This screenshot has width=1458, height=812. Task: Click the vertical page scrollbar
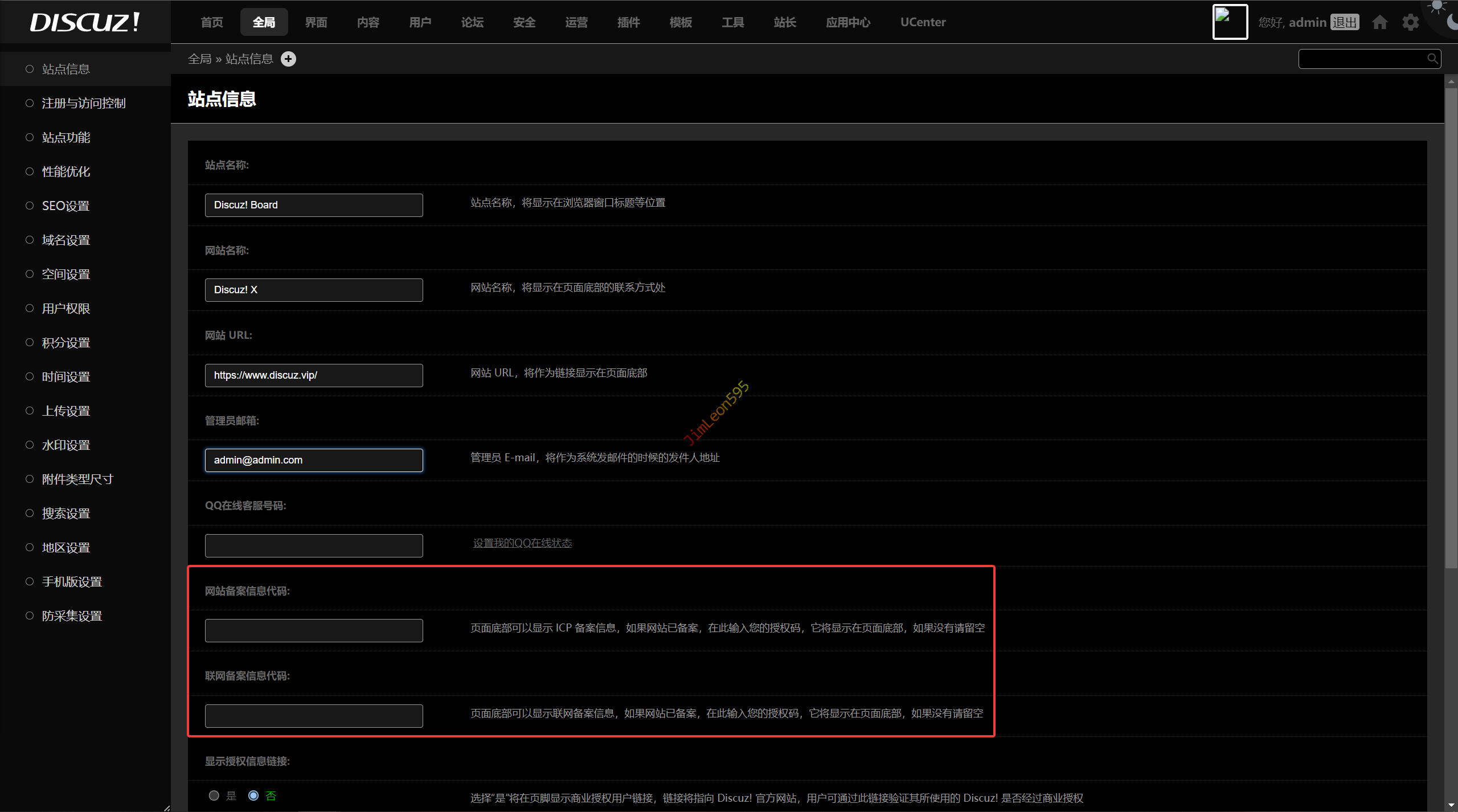click(x=1451, y=327)
